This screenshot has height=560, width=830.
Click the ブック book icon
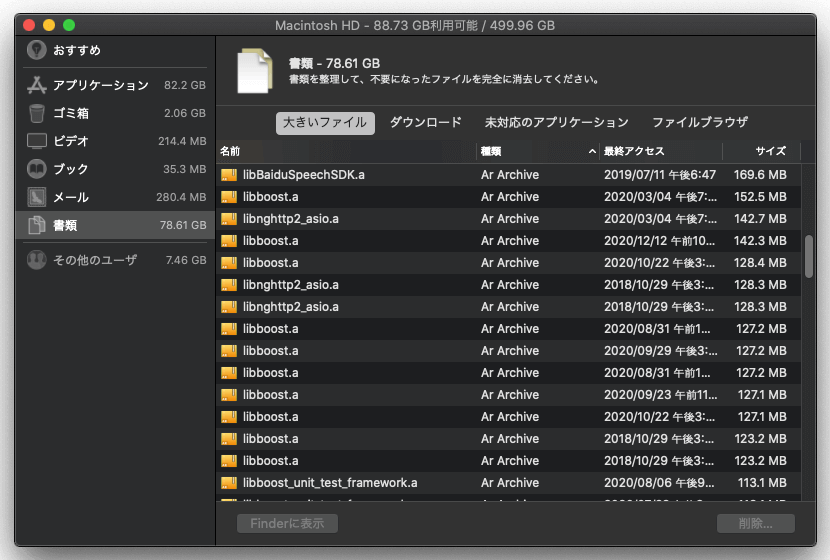point(37,169)
